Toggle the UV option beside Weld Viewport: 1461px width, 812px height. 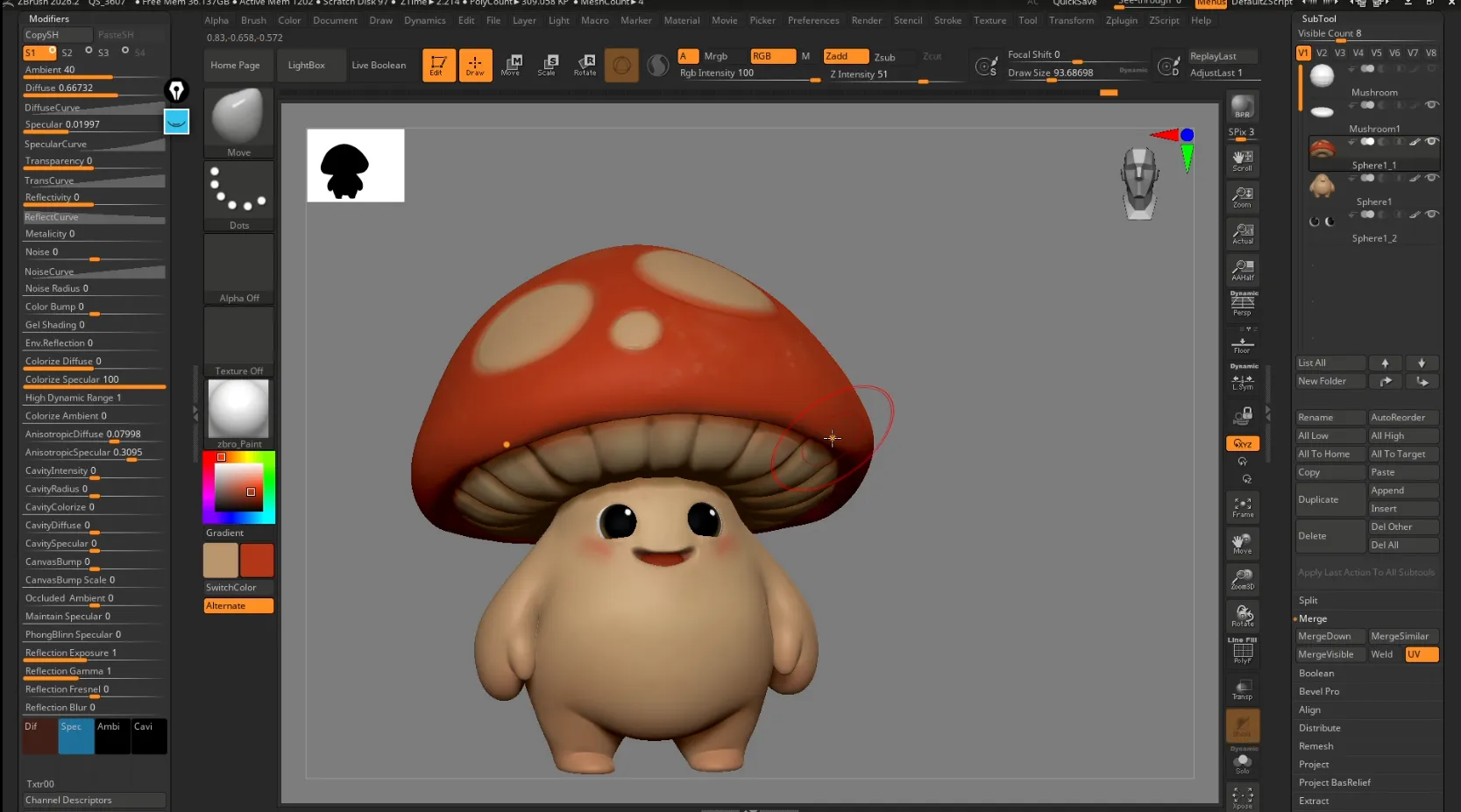[x=1422, y=654]
